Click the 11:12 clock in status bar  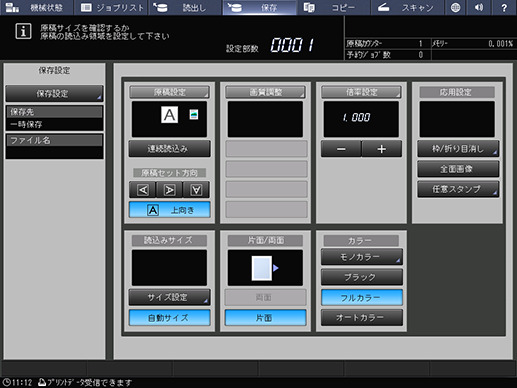[17, 382]
